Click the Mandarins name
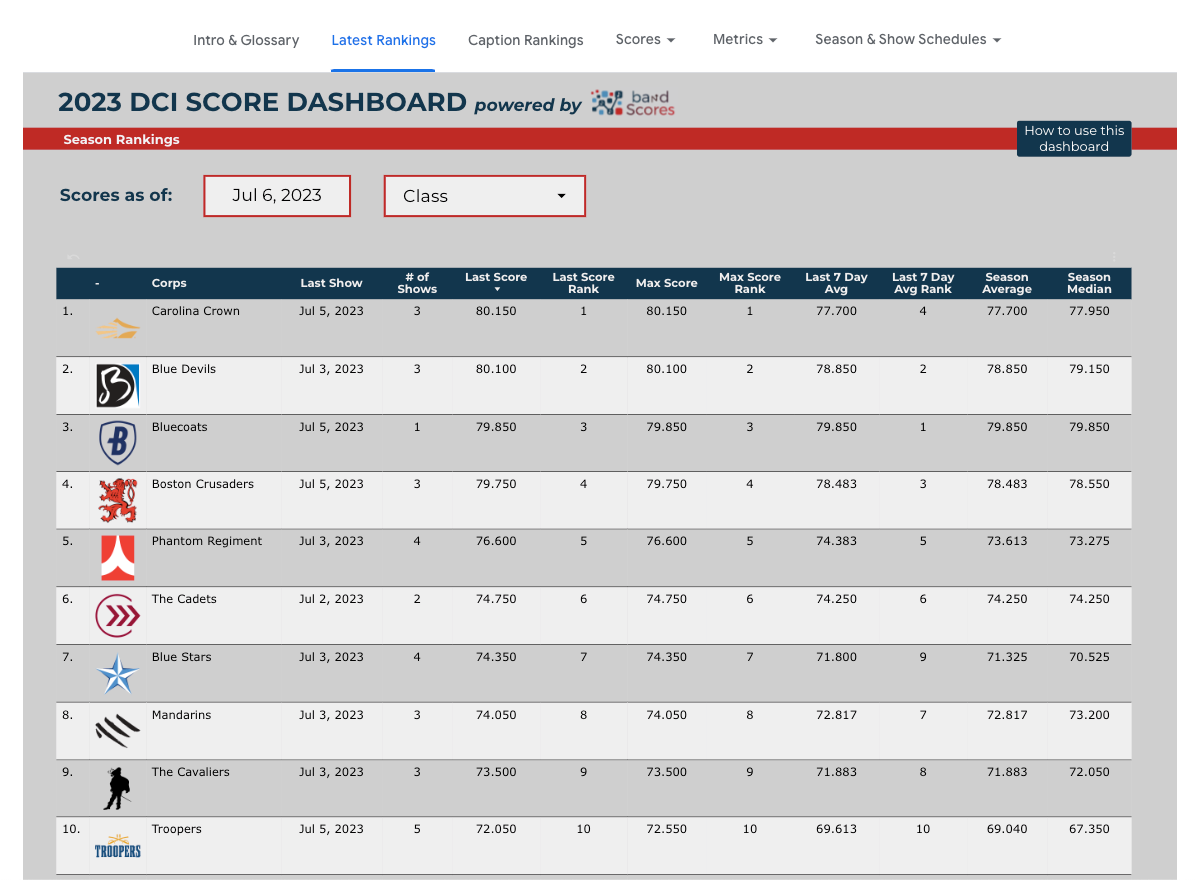This screenshot has width=1200, height=880. [182, 715]
